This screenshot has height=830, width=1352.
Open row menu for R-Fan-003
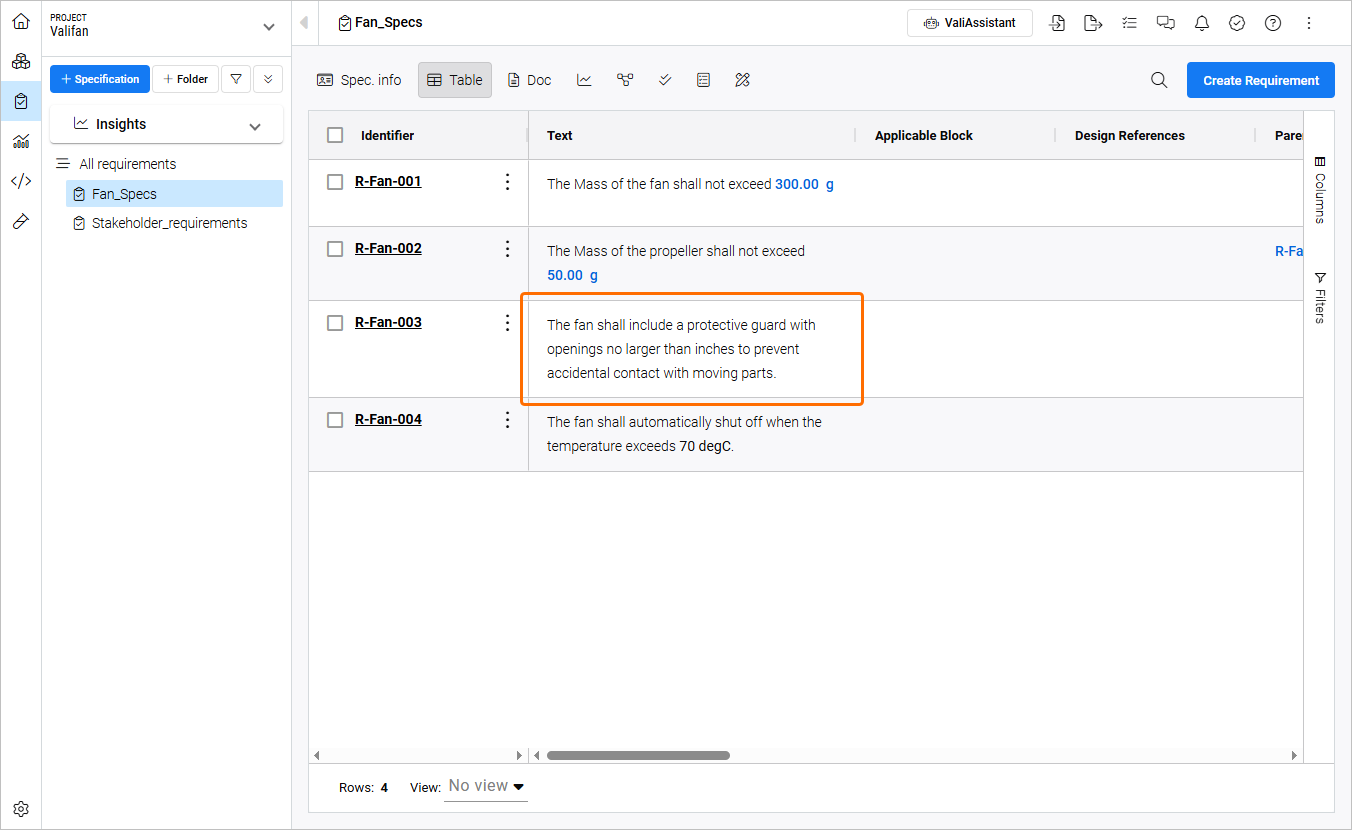[x=507, y=322]
